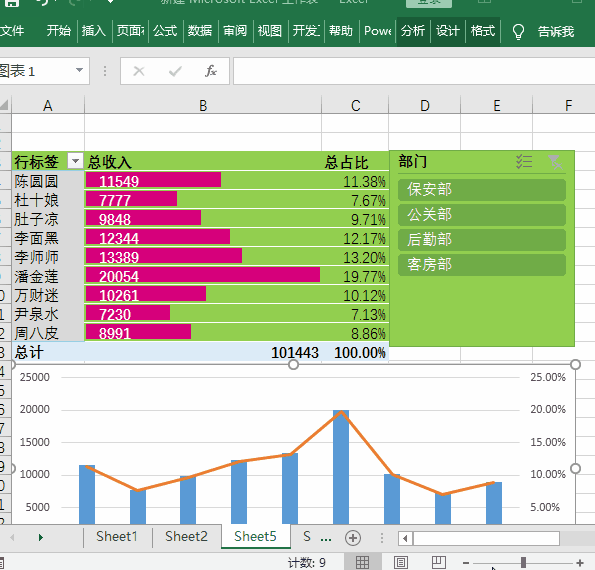The image size is (595, 570).
Task: Select the Sheet5 tab
Action: pyautogui.click(x=255, y=537)
